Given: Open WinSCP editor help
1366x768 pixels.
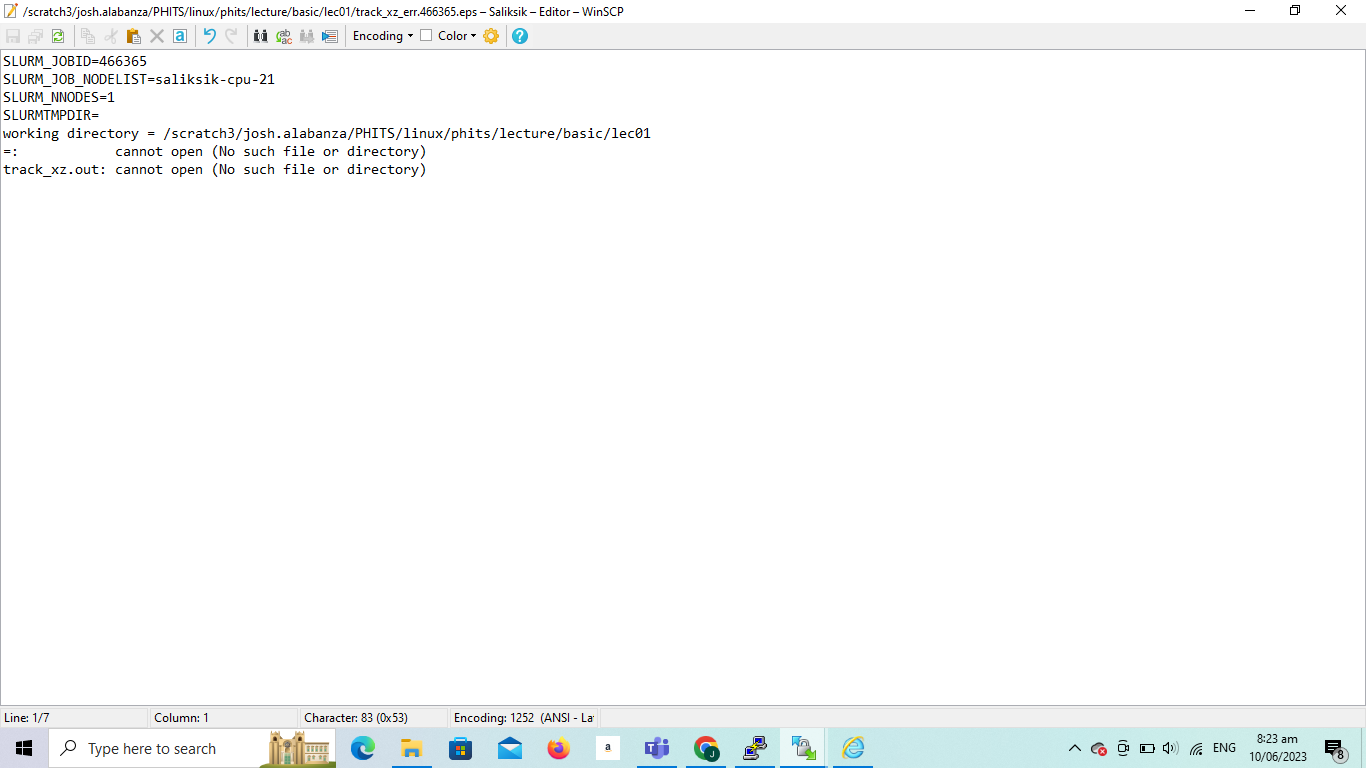Looking at the screenshot, I should (518, 35).
